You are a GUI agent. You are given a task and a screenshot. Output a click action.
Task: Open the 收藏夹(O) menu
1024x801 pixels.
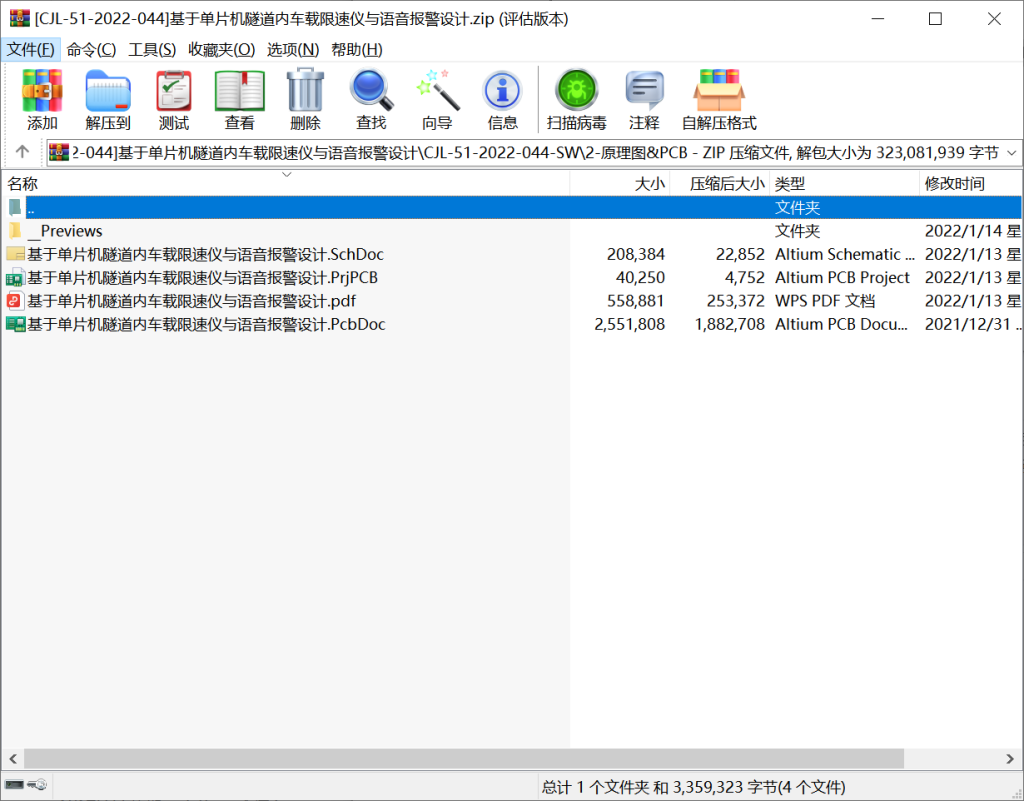tap(221, 49)
